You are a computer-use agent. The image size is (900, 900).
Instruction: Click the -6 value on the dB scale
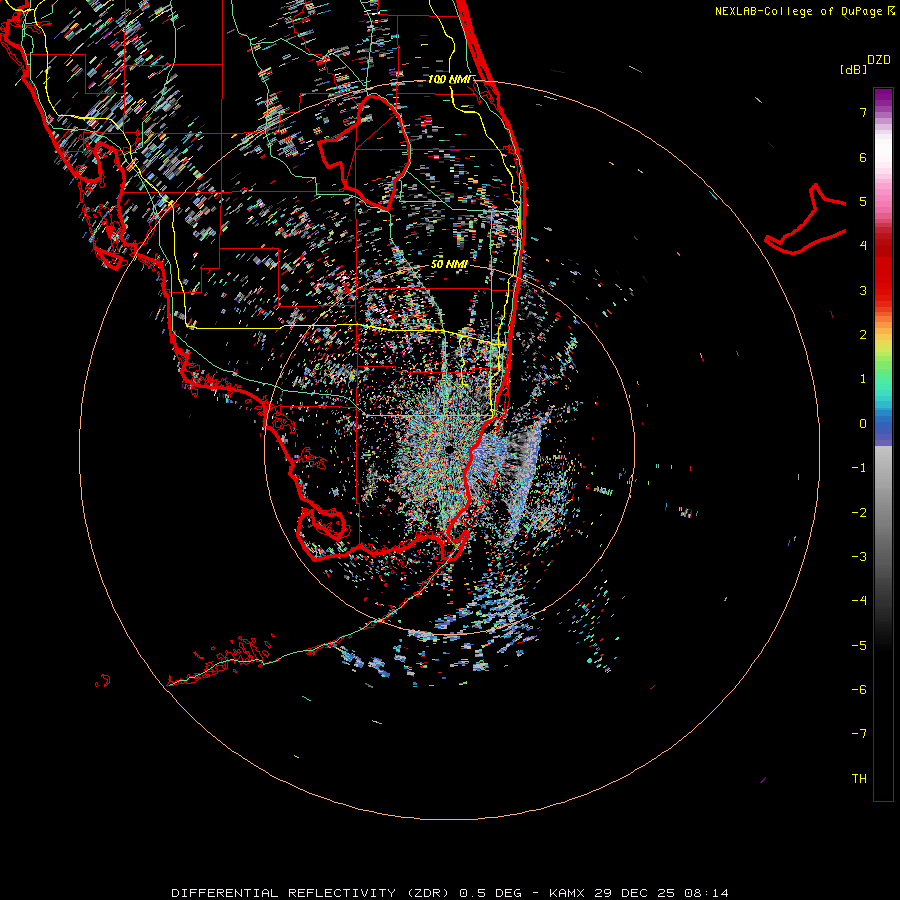[x=859, y=690]
